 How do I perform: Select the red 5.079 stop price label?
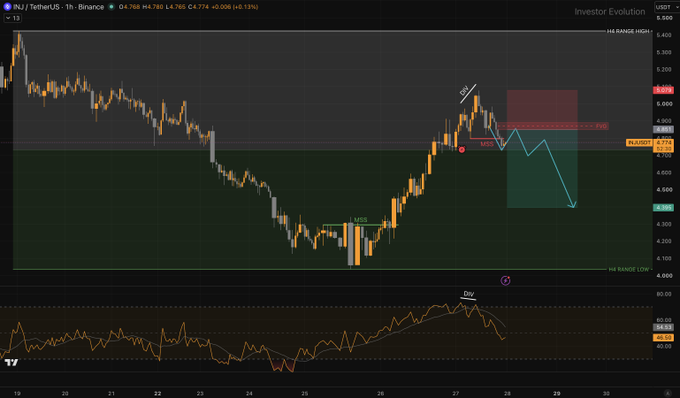[x=664, y=90]
